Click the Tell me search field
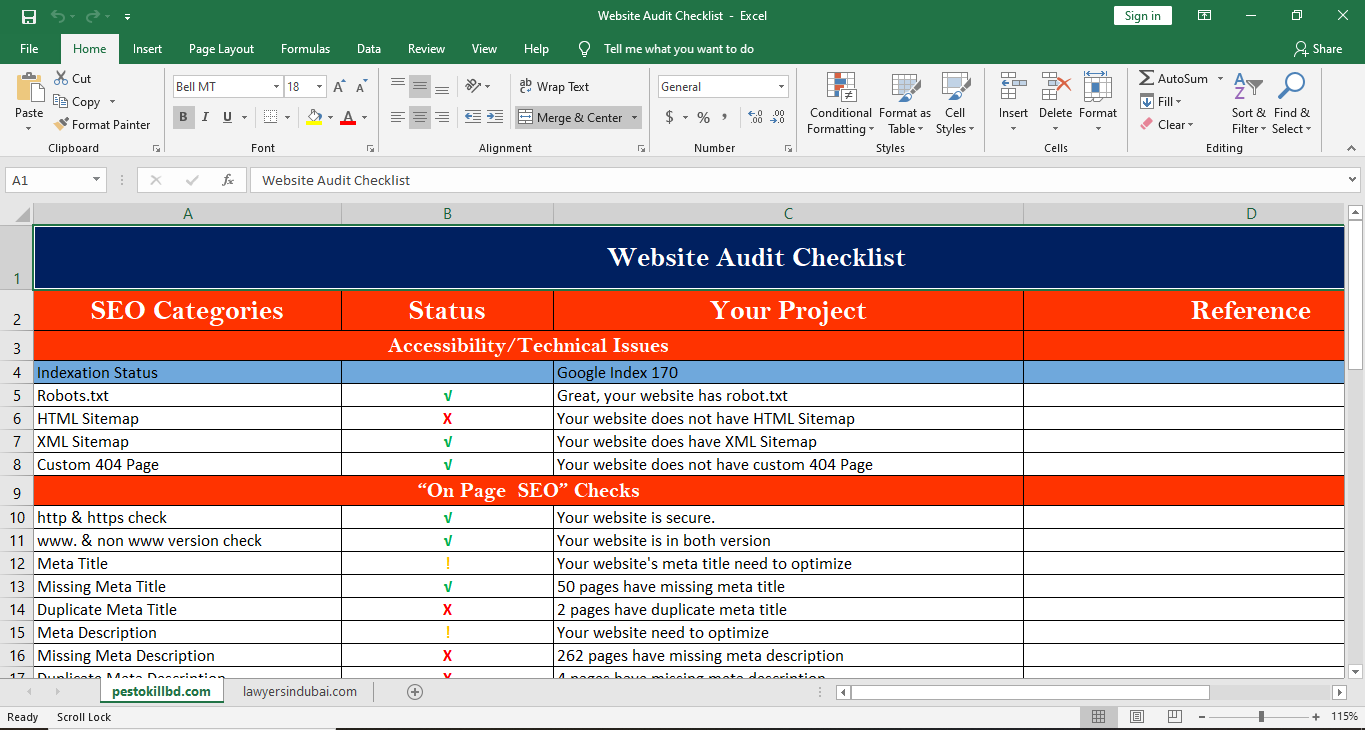Viewport: 1365px width, 730px height. (679, 49)
